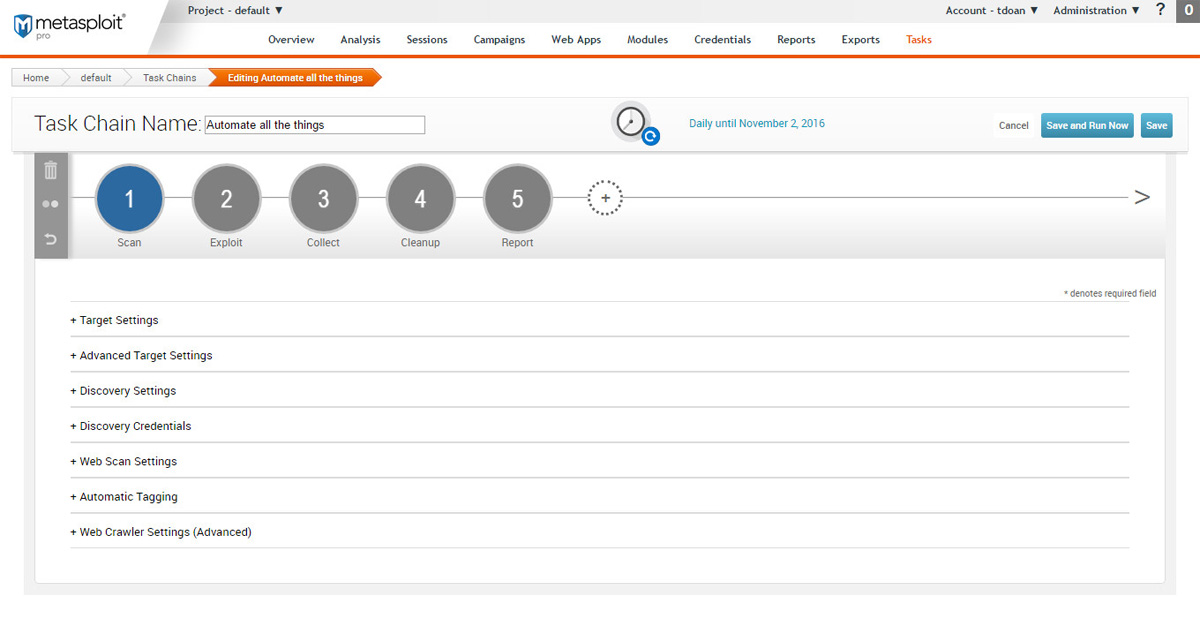Screen dimensions: 1200x617
Task: Select the Scan step in the chain
Action: pyautogui.click(x=129, y=198)
